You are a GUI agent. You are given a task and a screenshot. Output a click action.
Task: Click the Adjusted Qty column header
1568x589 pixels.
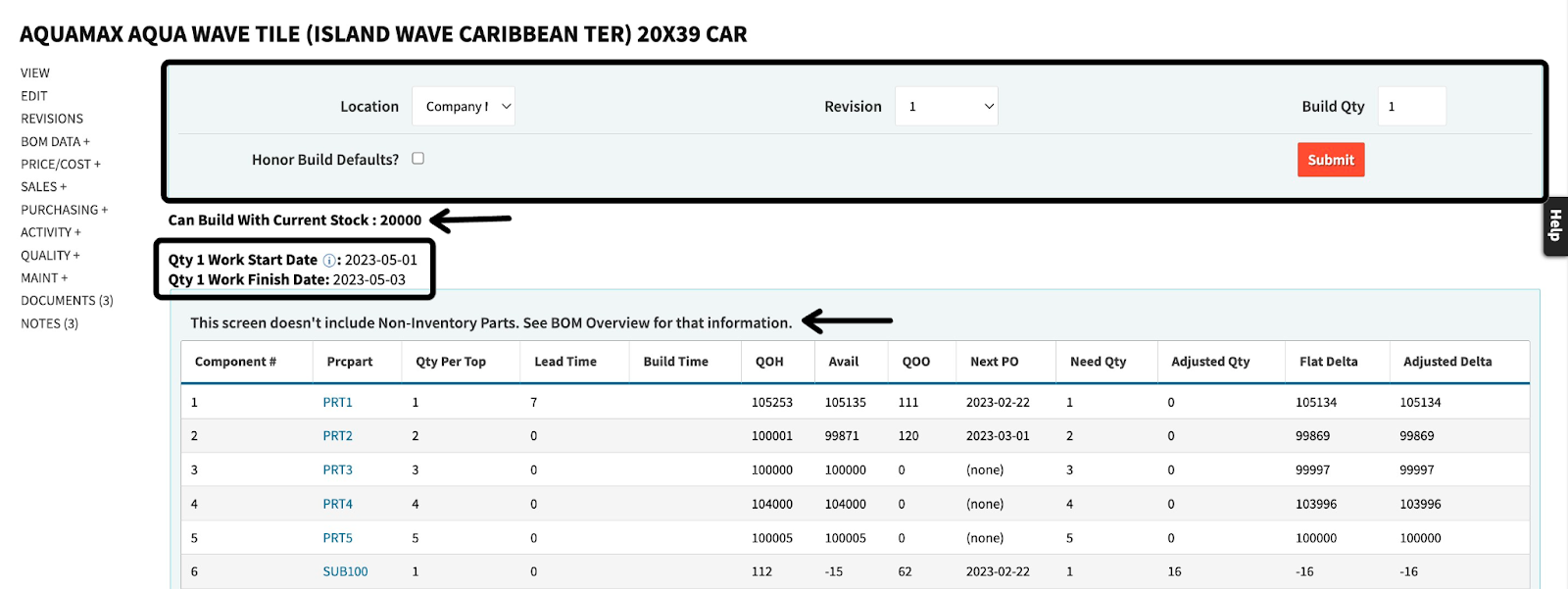1210,362
